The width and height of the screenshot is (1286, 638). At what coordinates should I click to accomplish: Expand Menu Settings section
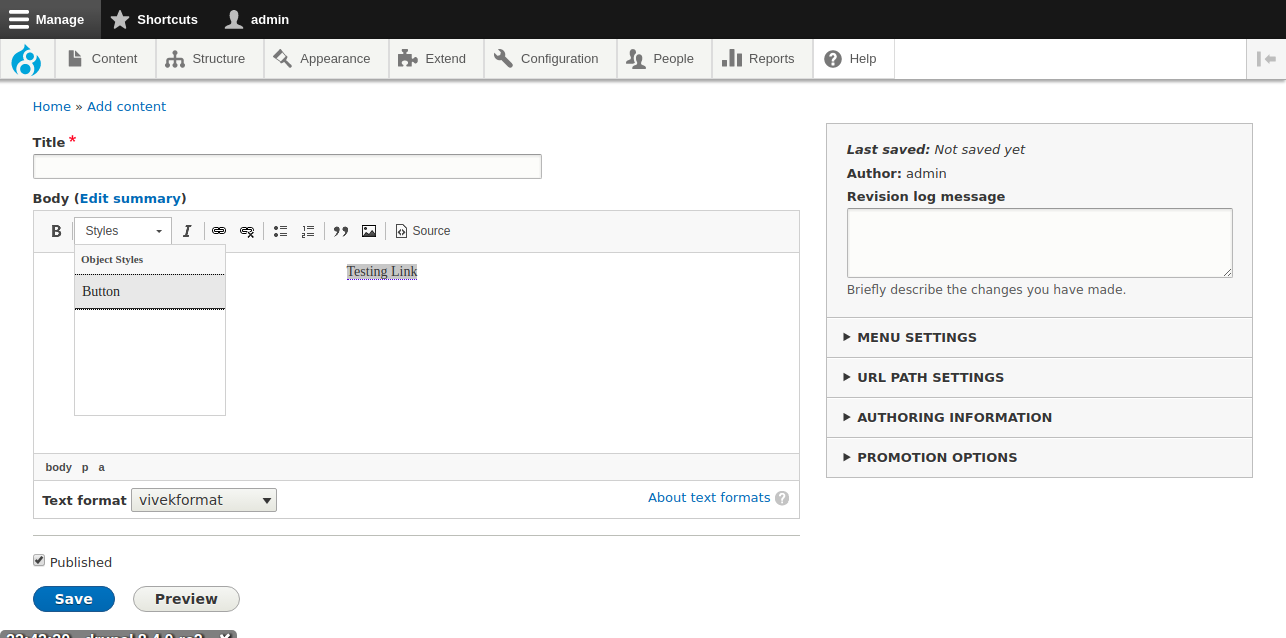tap(916, 338)
